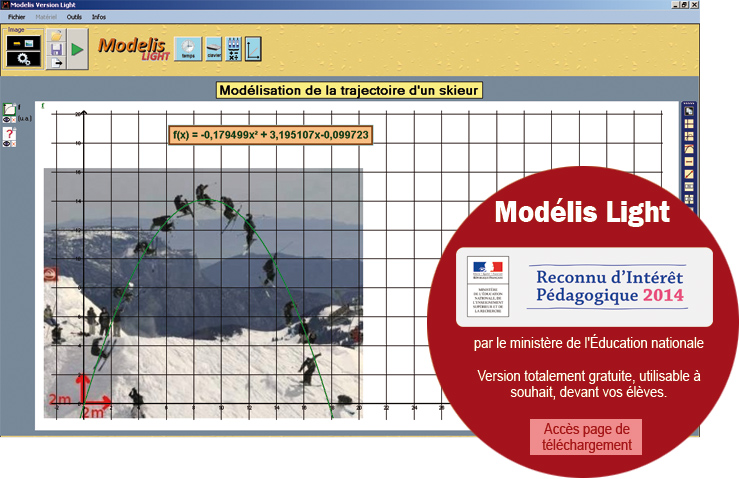This screenshot has width=739, height=479.
Task: Click the image display mode button in Image panel
Action: [x=23, y=43]
